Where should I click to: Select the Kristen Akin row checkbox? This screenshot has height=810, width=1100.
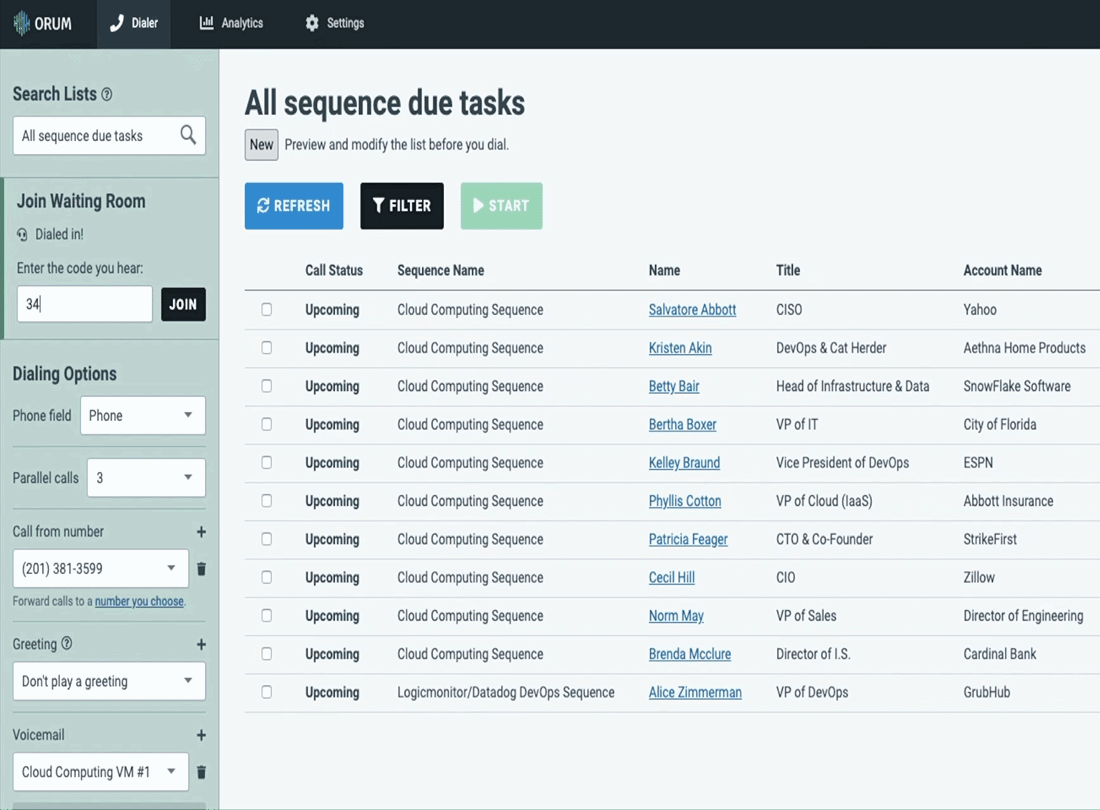point(267,348)
